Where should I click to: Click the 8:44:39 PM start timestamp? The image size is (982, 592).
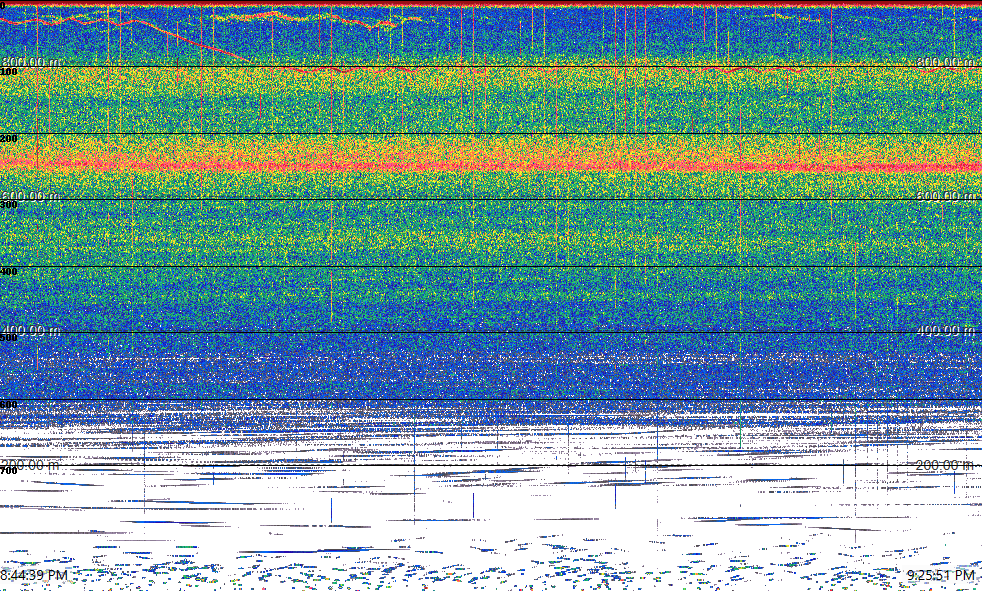tap(34, 575)
